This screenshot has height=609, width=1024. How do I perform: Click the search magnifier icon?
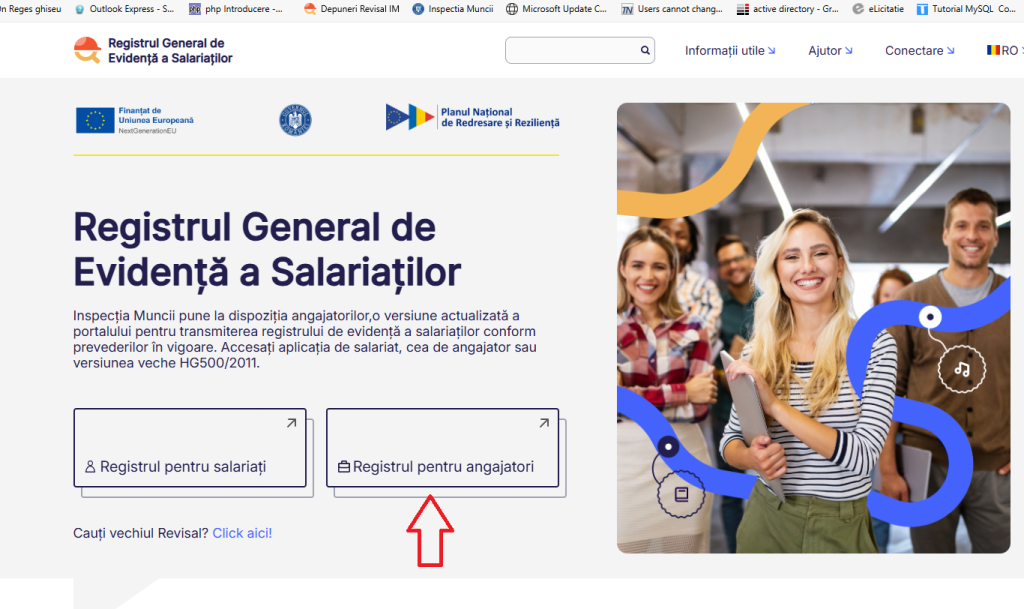(x=645, y=50)
